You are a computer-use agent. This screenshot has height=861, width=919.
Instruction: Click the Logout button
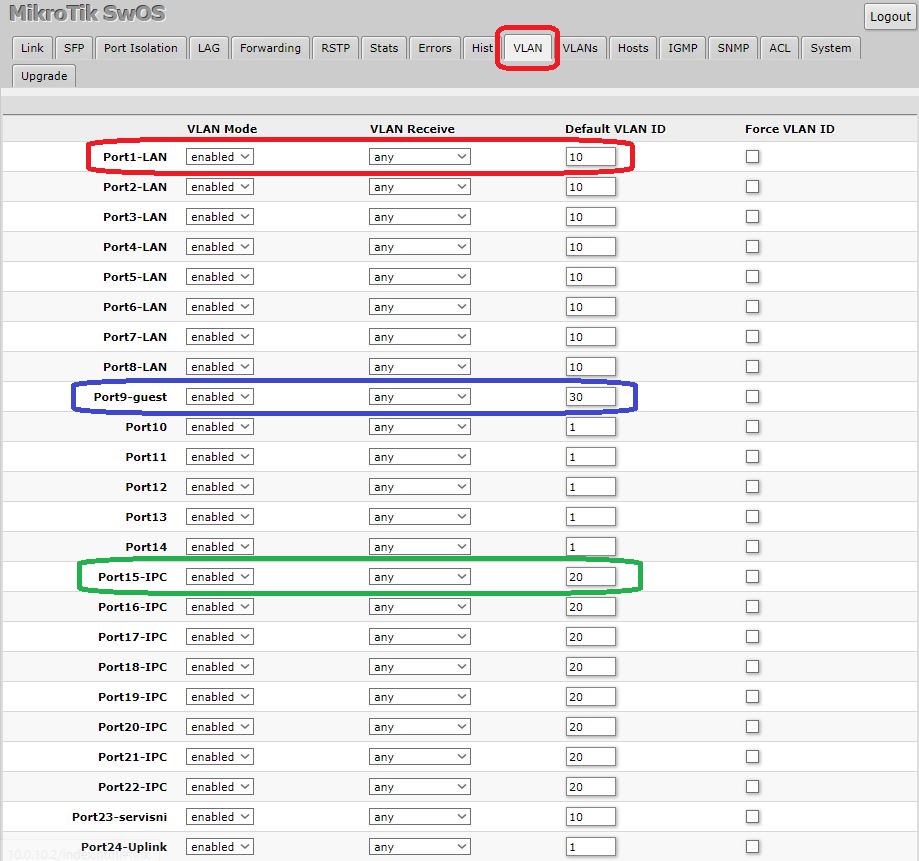tap(889, 16)
